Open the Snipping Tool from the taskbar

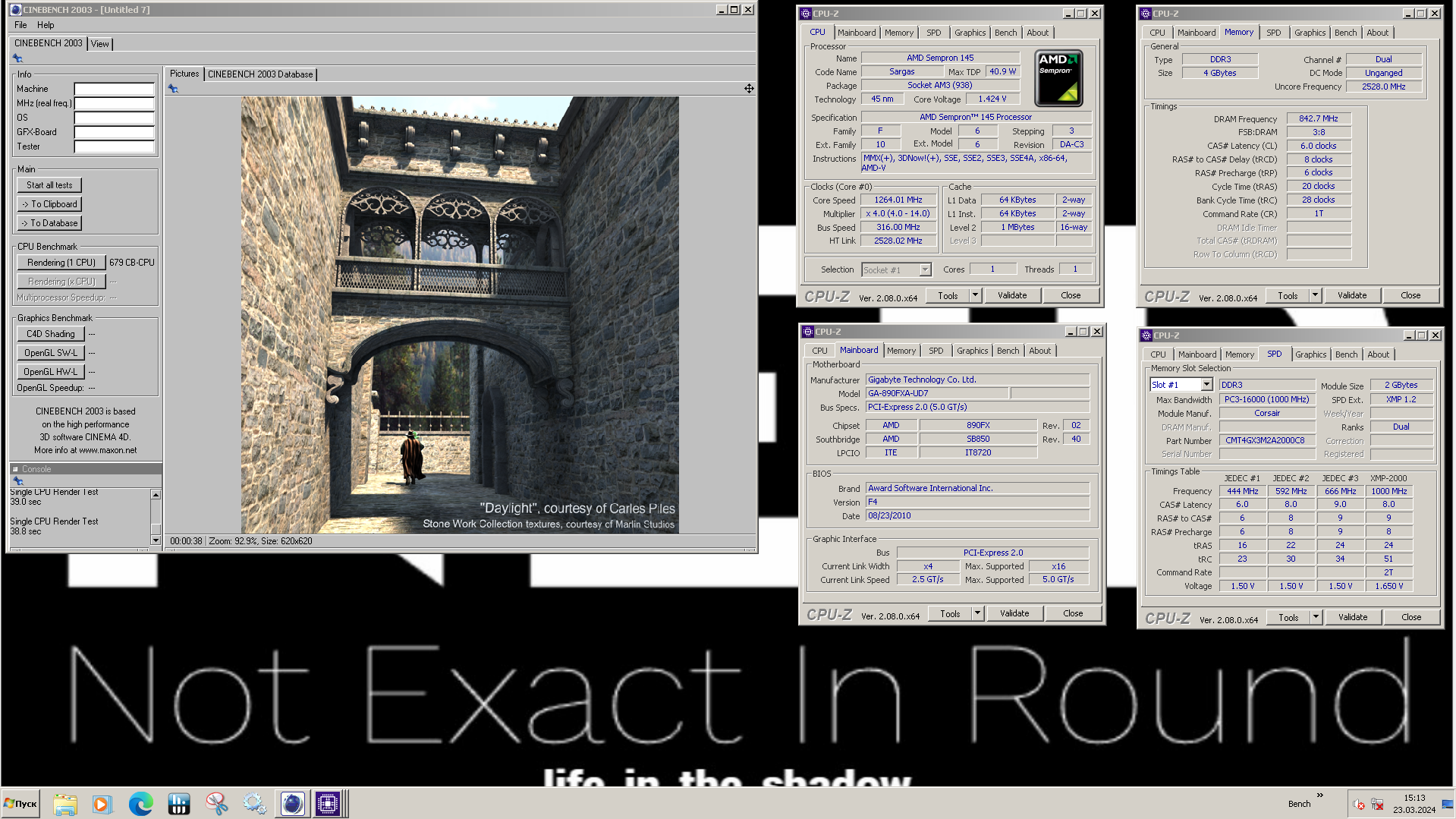tap(217, 804)
